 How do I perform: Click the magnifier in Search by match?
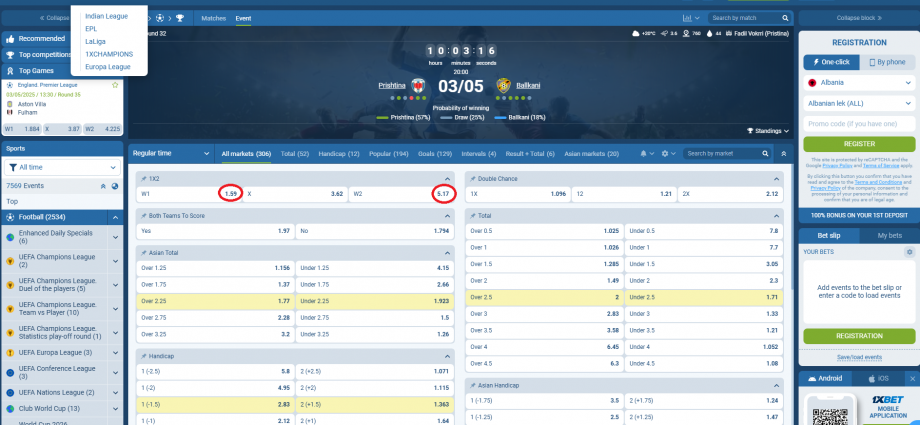[785, 18]
